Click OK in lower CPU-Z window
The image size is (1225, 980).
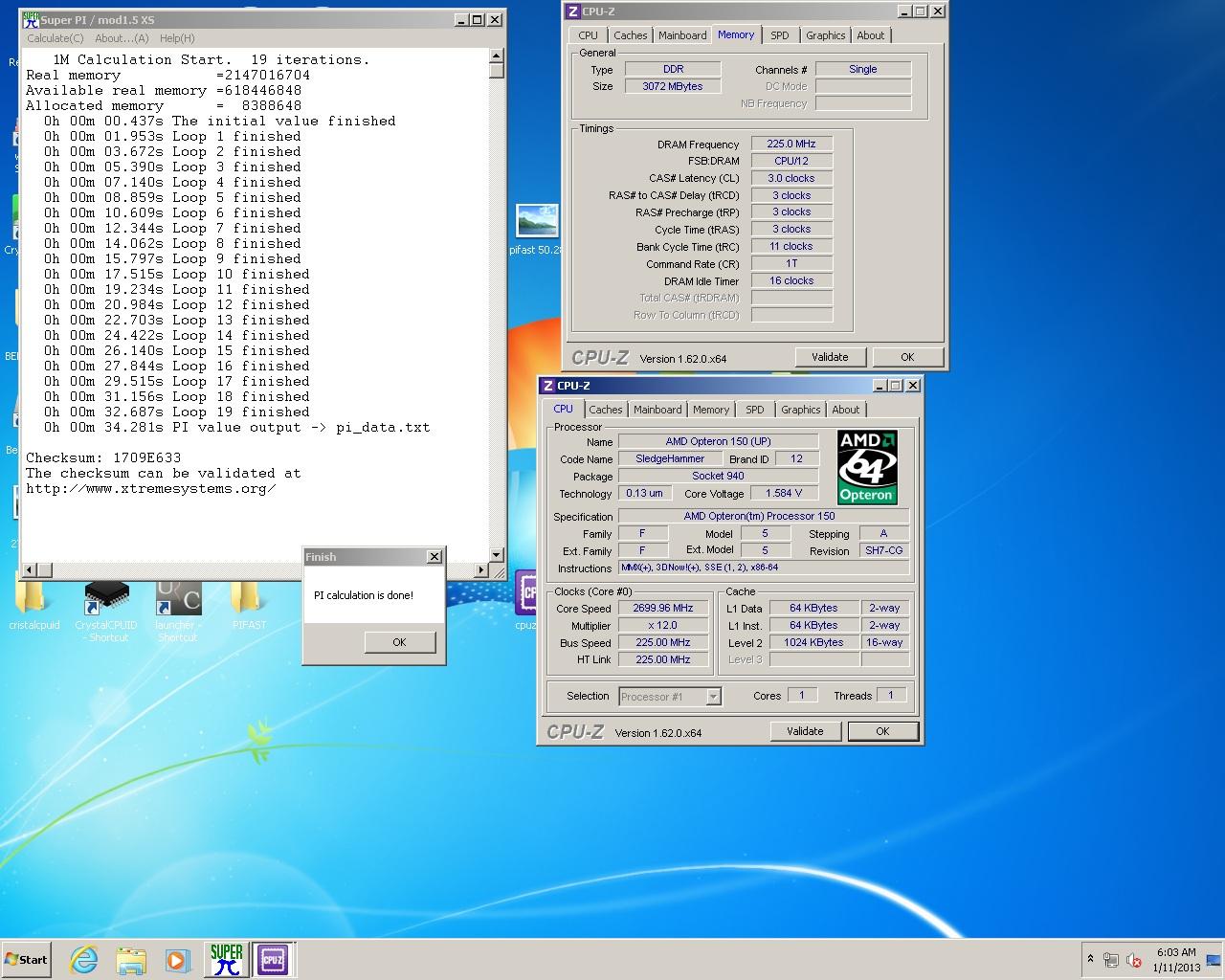click(x=882, y=731)
